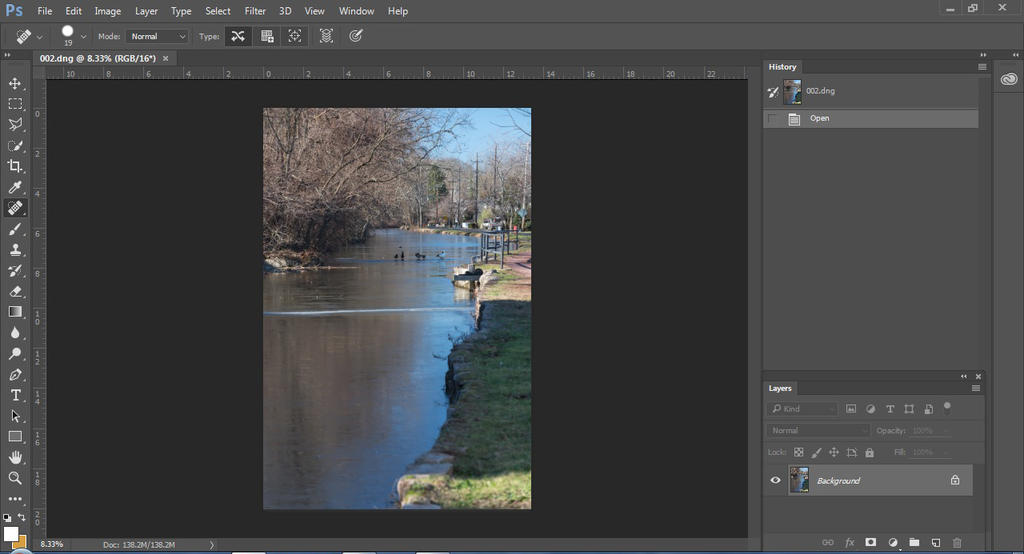Select the Open history state
1024x554 pixels.
[819, 118]
